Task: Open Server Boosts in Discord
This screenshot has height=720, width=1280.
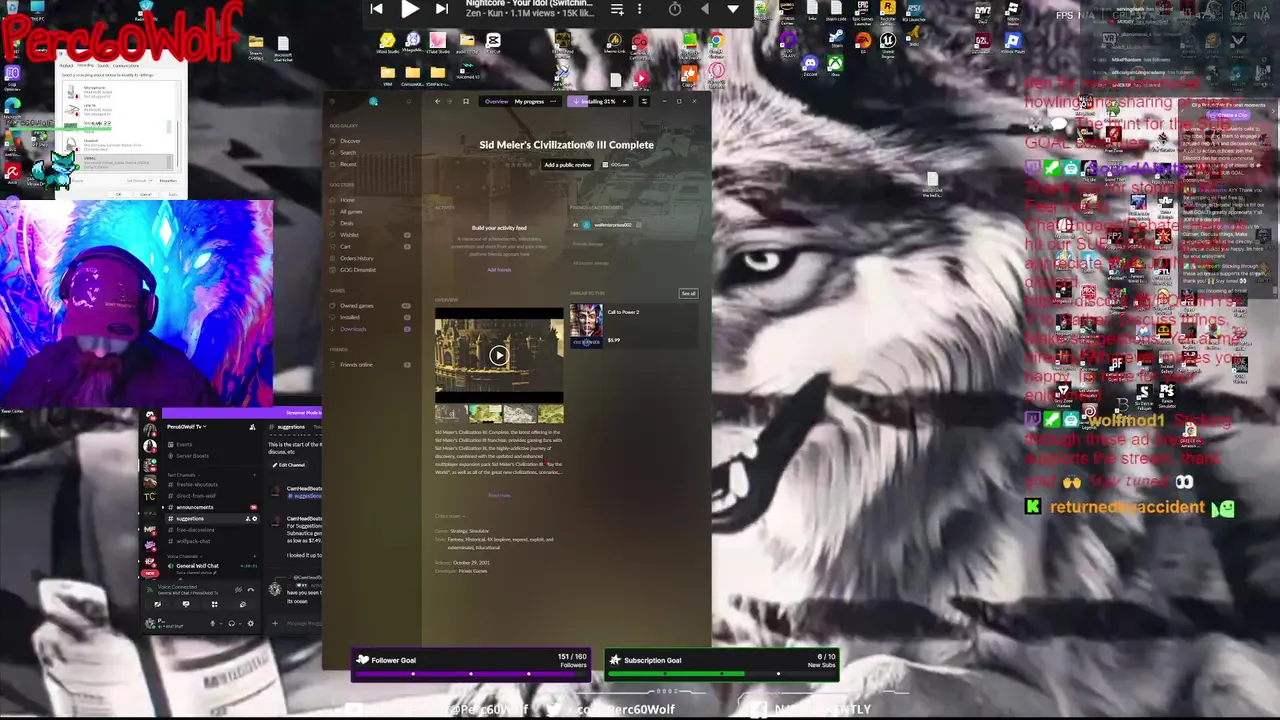Action: pyautogui.click(x=191, y=456)
